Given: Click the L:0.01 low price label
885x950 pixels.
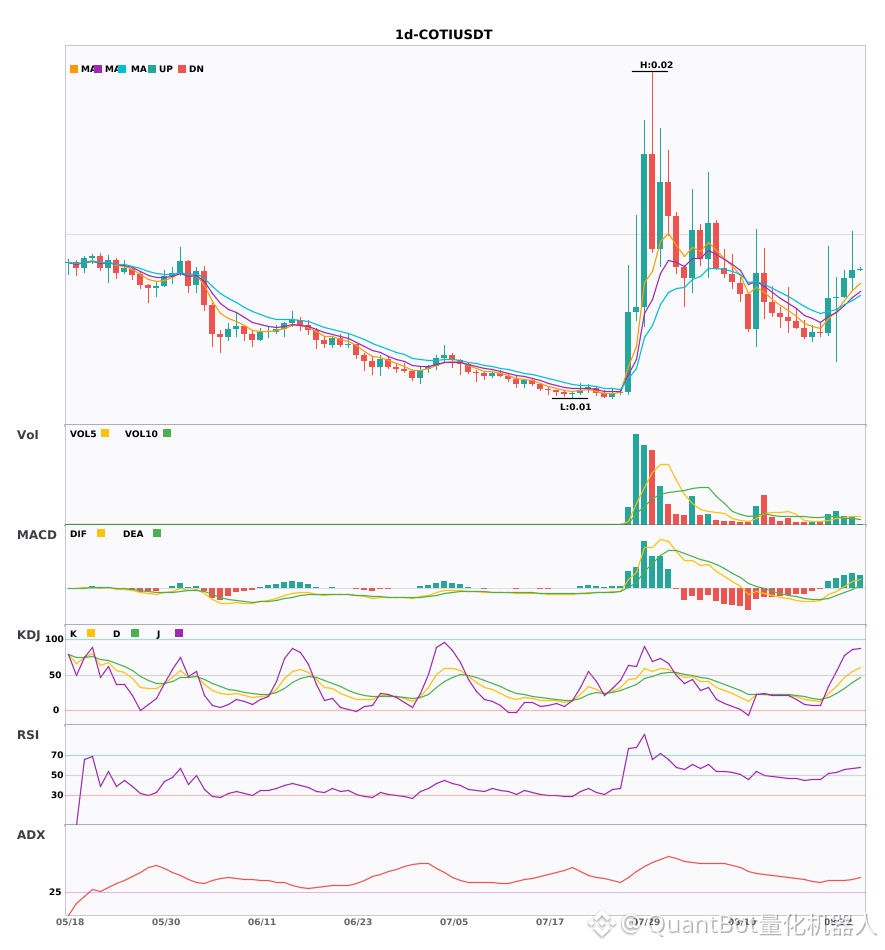Looking at the screenshot, I should pos(575,407).
